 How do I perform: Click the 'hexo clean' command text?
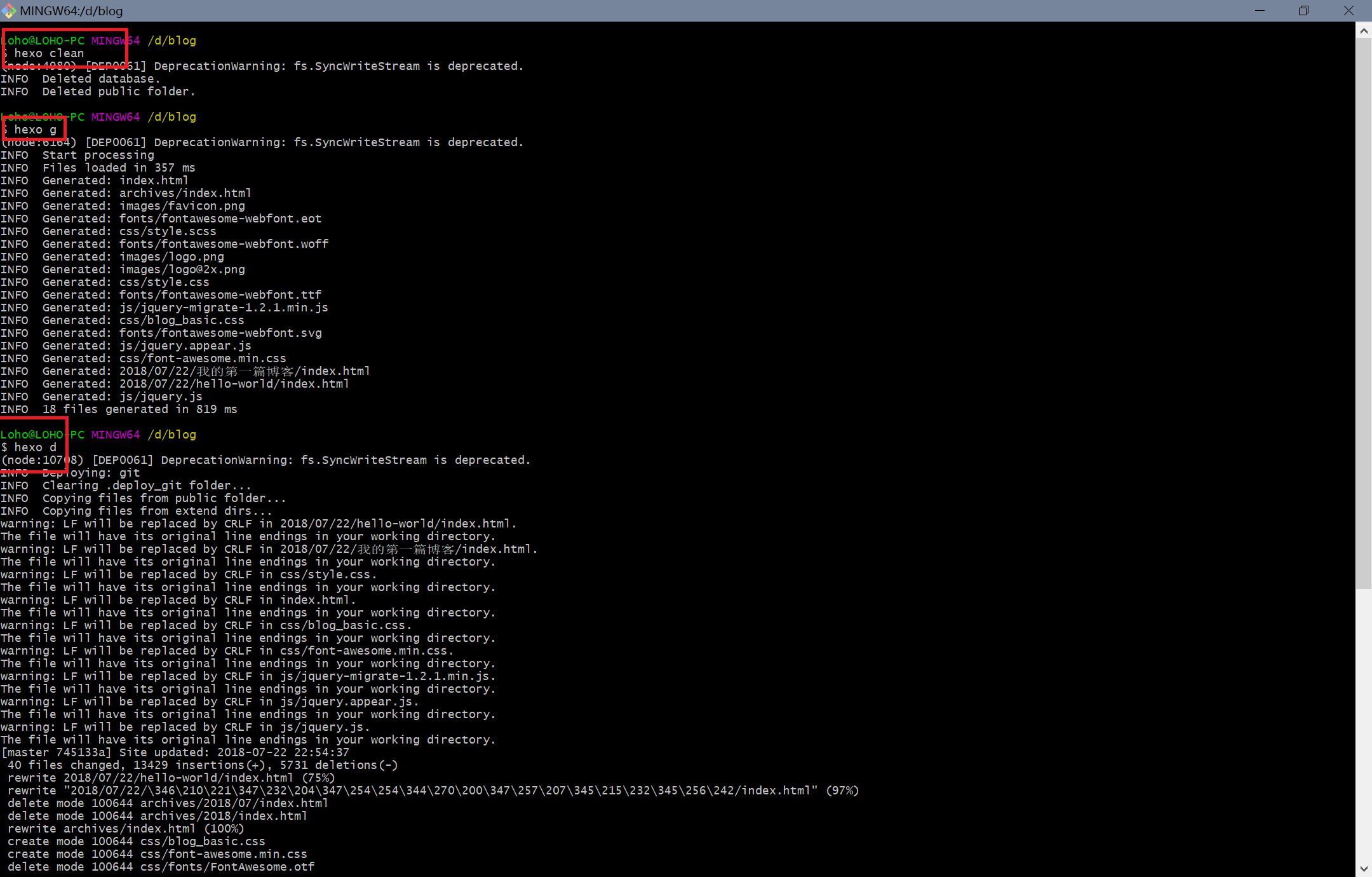[x=49, y=53]
